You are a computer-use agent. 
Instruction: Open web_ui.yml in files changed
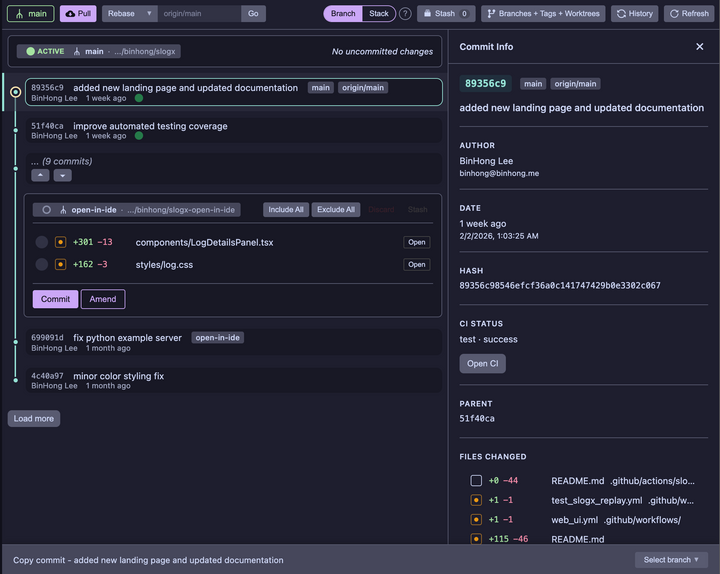(x=574, y=520)
